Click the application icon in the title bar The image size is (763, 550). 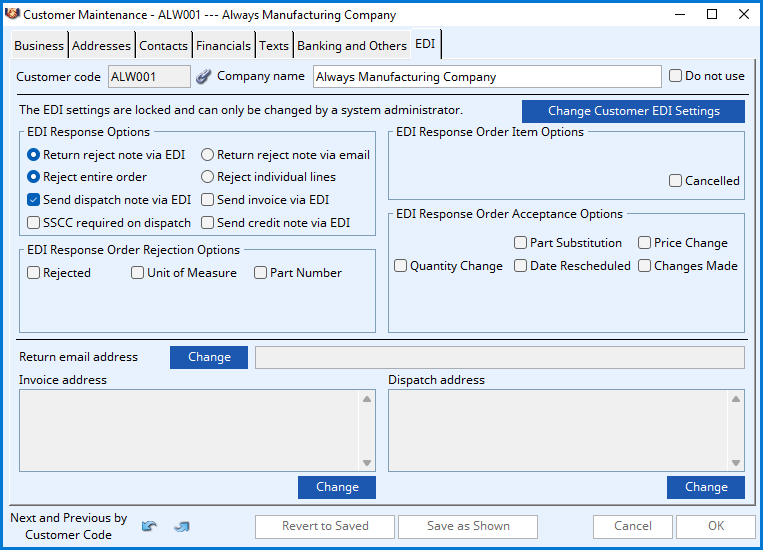[12, 14]
